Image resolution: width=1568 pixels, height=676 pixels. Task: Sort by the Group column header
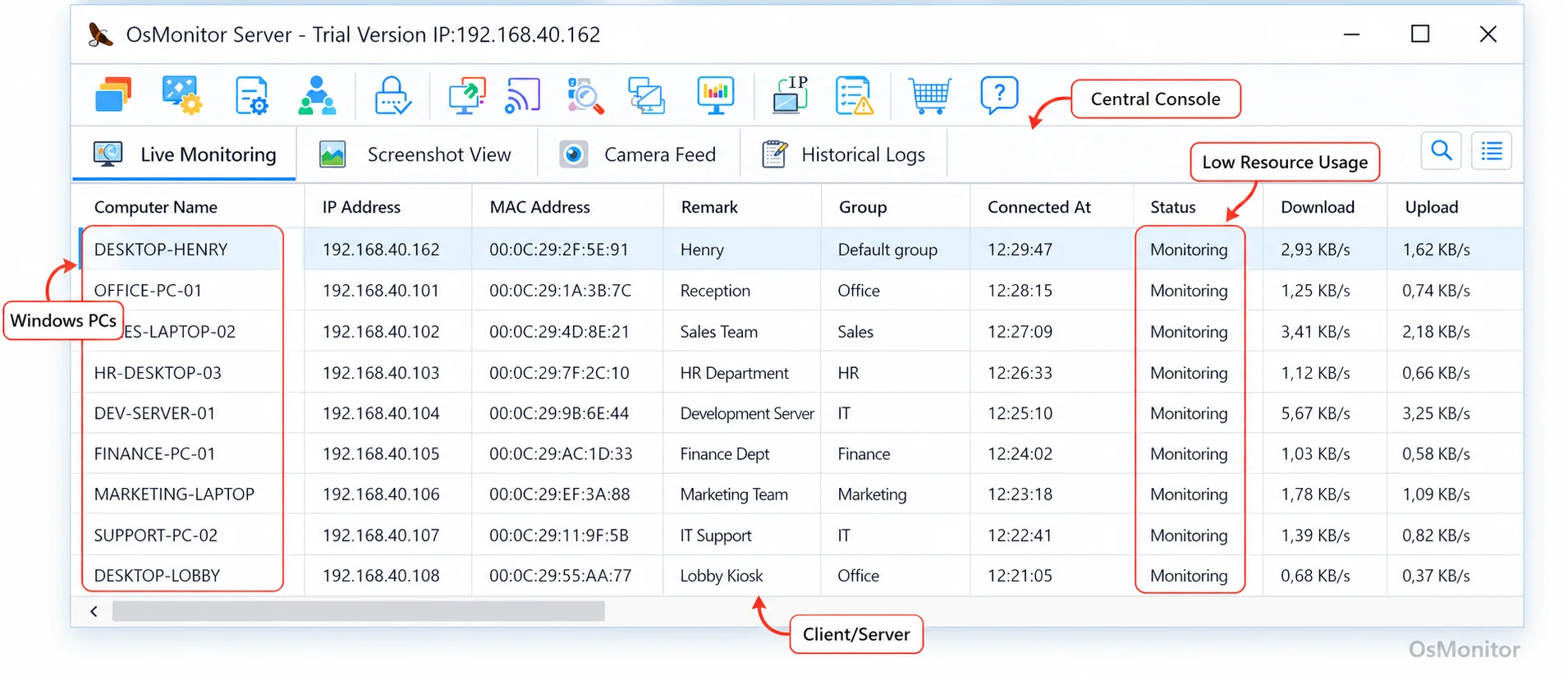tap(863, 207)
